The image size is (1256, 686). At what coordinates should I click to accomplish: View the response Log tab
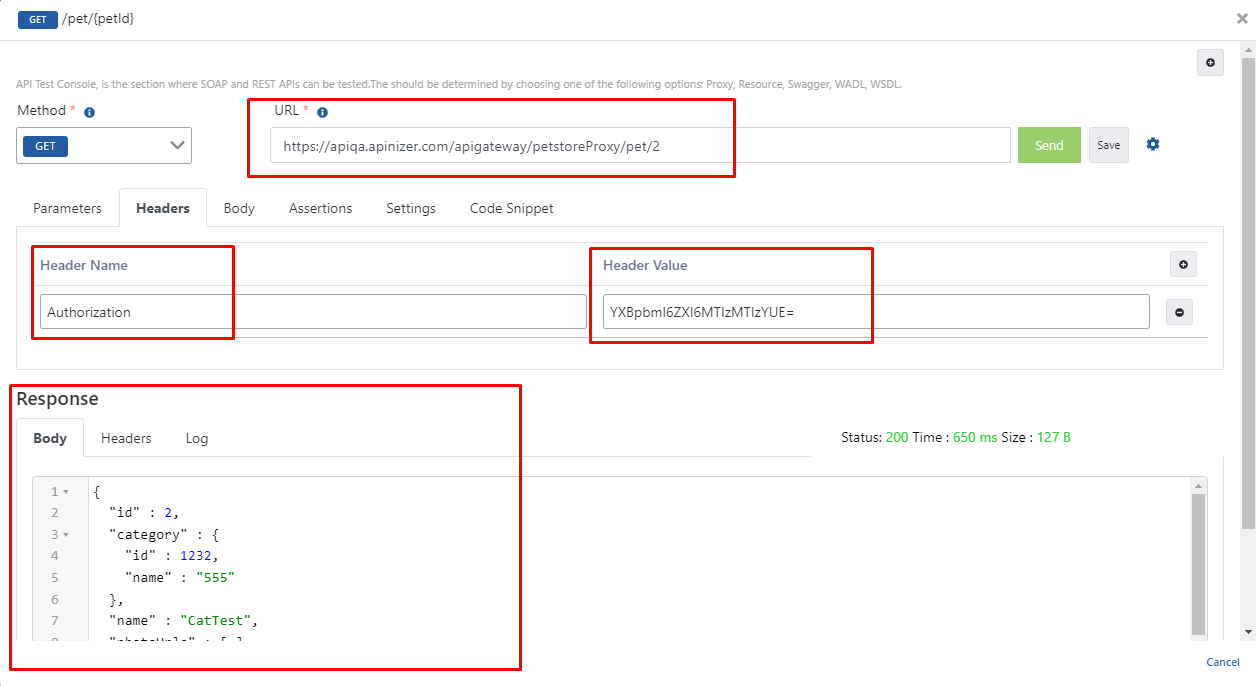coord(197,438)
